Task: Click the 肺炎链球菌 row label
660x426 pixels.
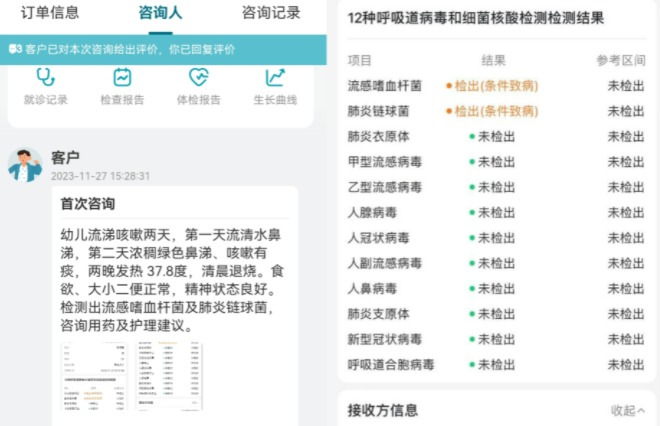Action: coord(378,111)
